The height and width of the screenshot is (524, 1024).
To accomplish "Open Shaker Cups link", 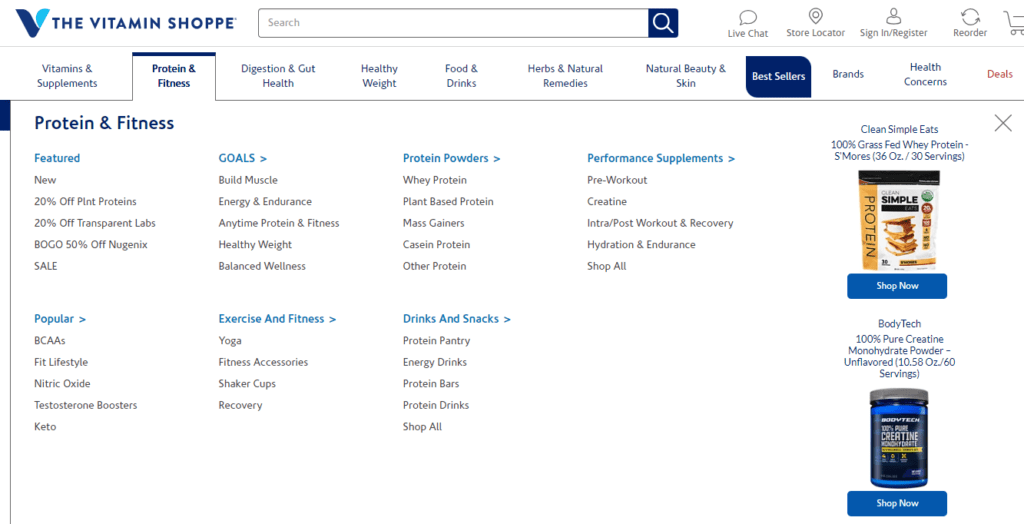I will (247, 384).
